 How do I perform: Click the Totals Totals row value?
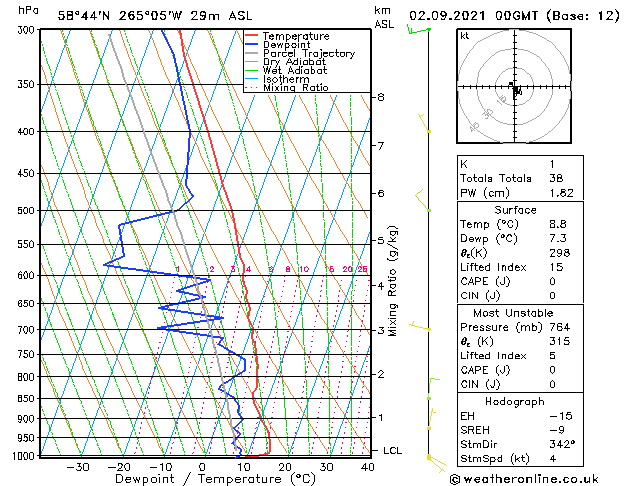[557, 177]
